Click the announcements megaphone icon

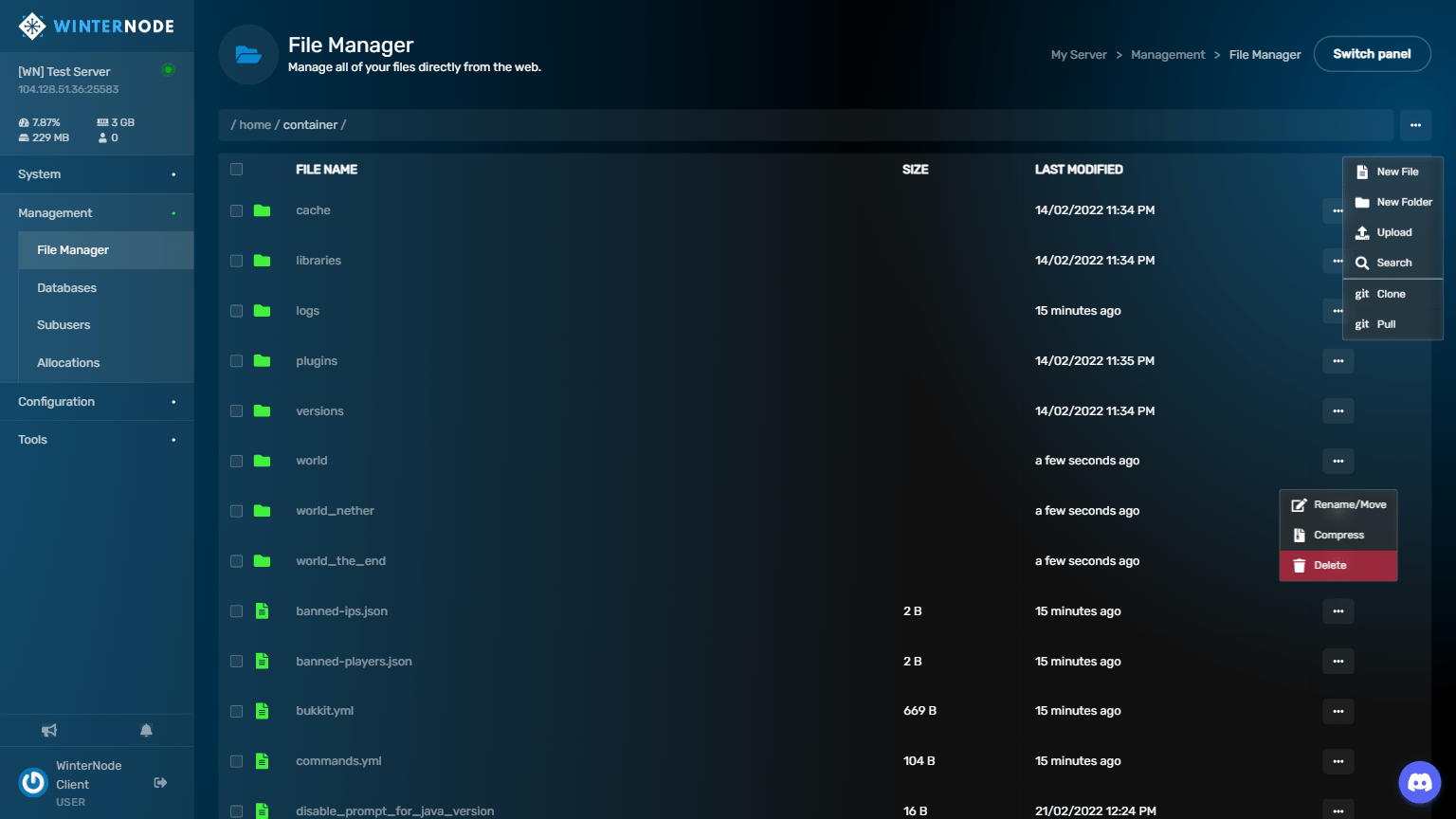click(x=49, y=730)
